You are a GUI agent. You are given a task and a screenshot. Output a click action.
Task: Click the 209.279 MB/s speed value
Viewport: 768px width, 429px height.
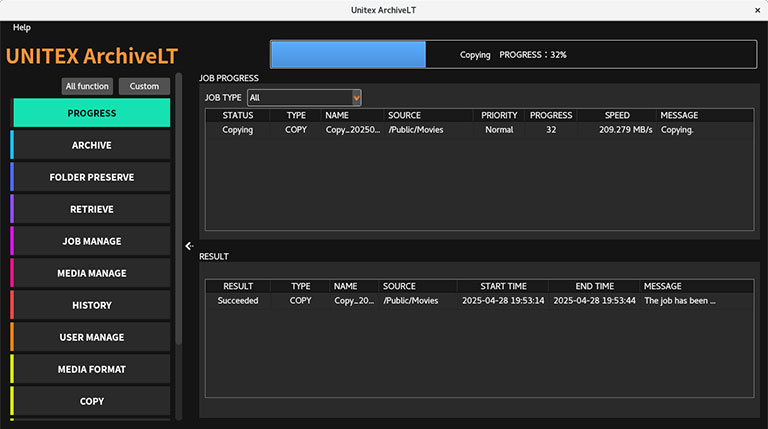click(625, 130)
